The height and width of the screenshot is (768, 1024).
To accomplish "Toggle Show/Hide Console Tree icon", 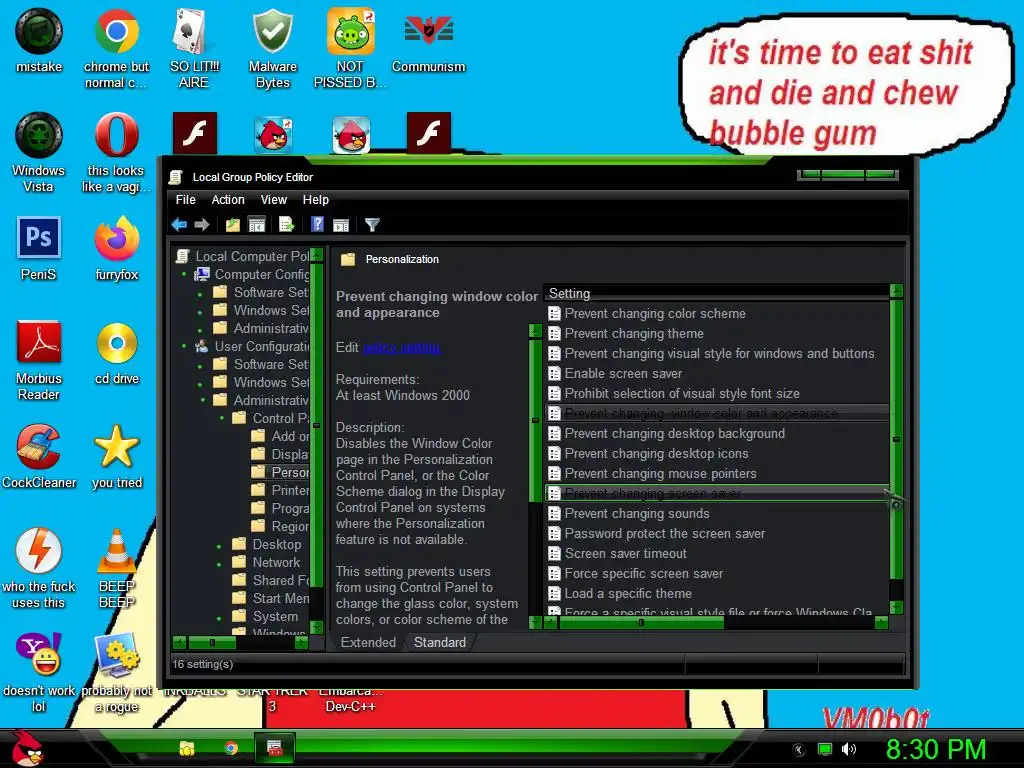I will tap(257, 225).
